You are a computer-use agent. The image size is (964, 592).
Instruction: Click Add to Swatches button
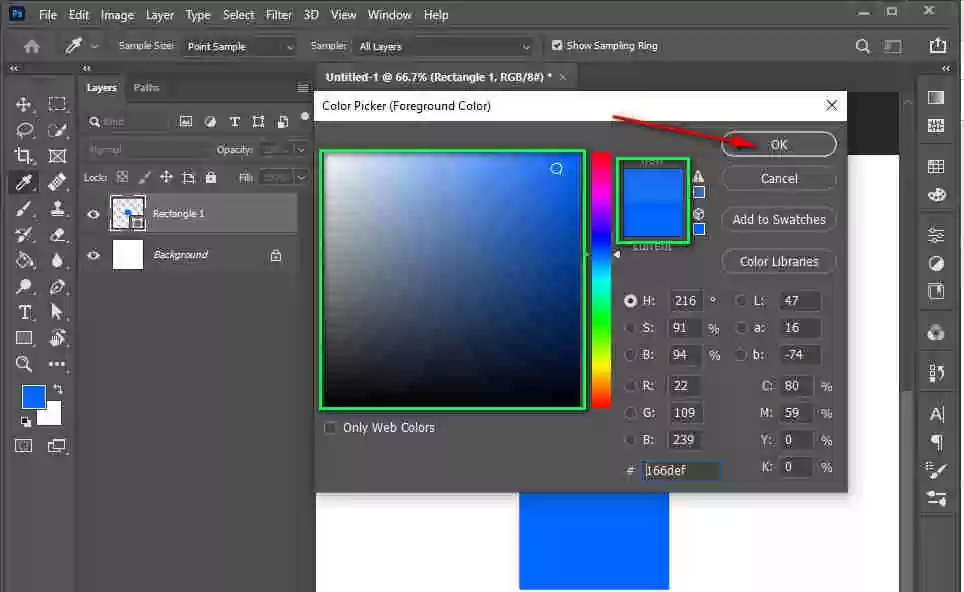(x=779, y=219)
